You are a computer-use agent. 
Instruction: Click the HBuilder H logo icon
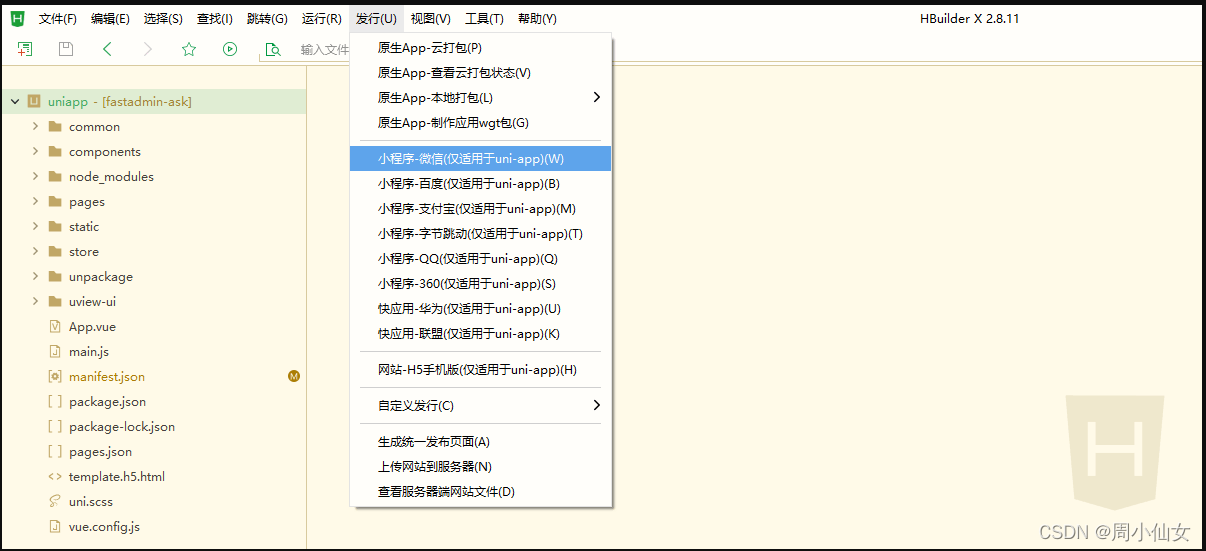click(x=18, y=18)
